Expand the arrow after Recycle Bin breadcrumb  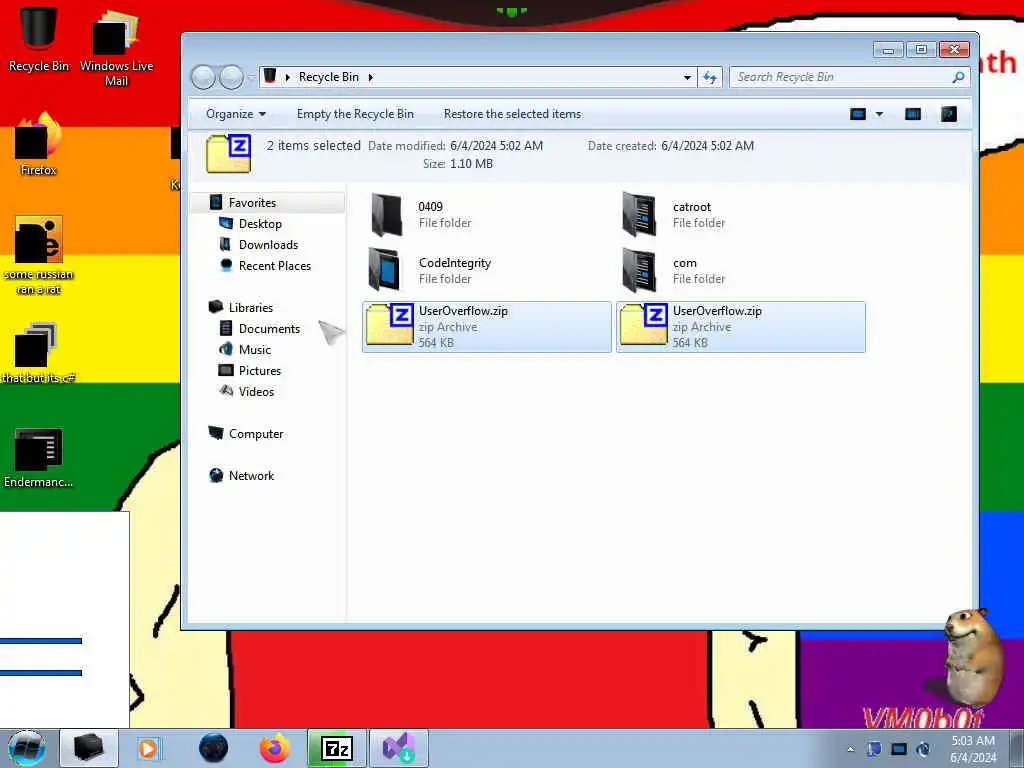370,77
